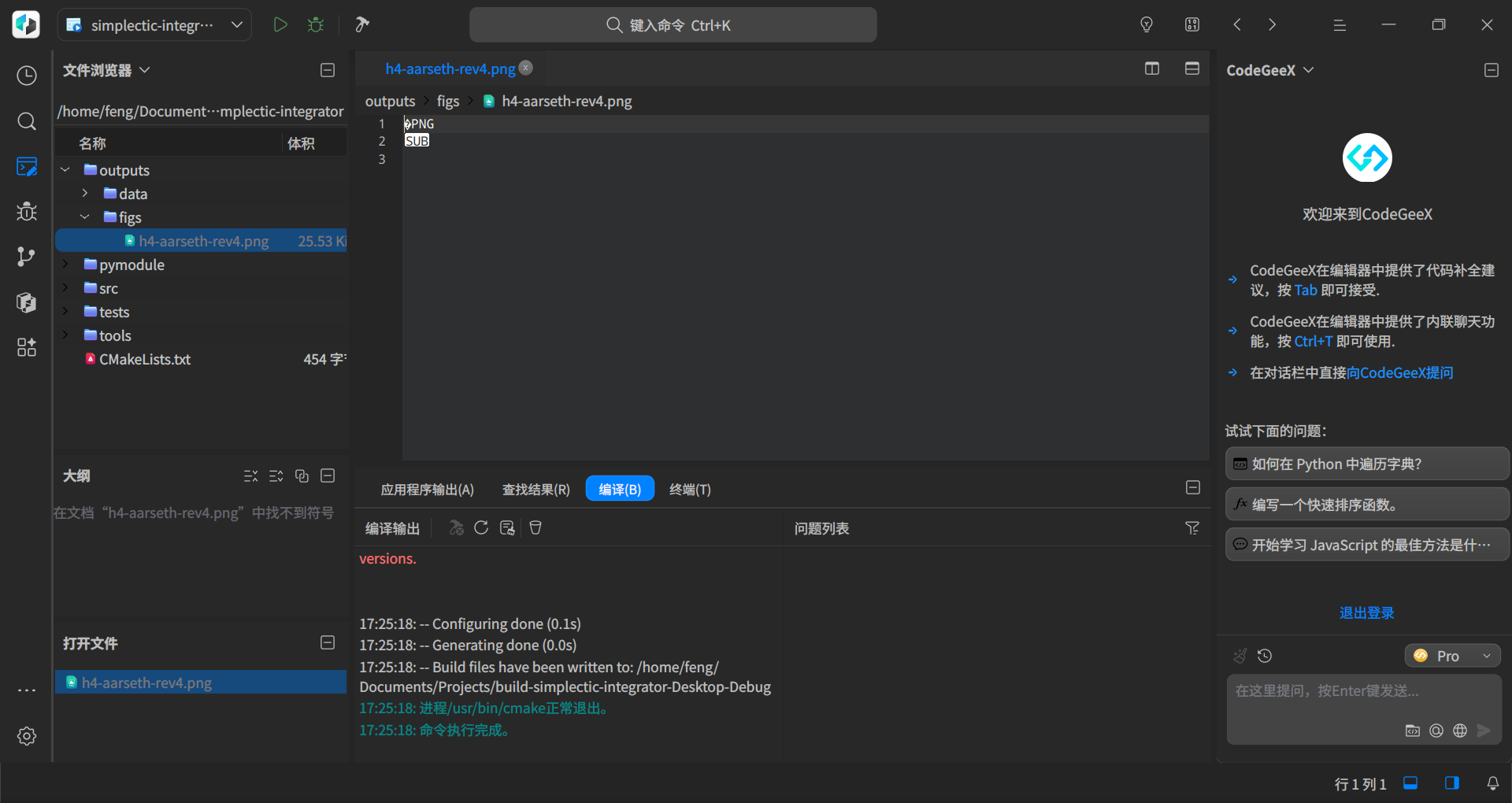Open the search icon in left sidebar
Image resolution: width=1512 pixels, height=803 pixels.
coord(27,121)
